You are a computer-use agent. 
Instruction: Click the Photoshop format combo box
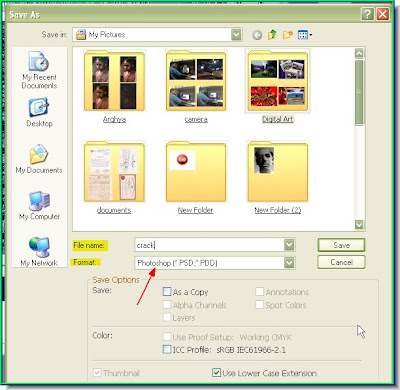[x=215, y=263]
